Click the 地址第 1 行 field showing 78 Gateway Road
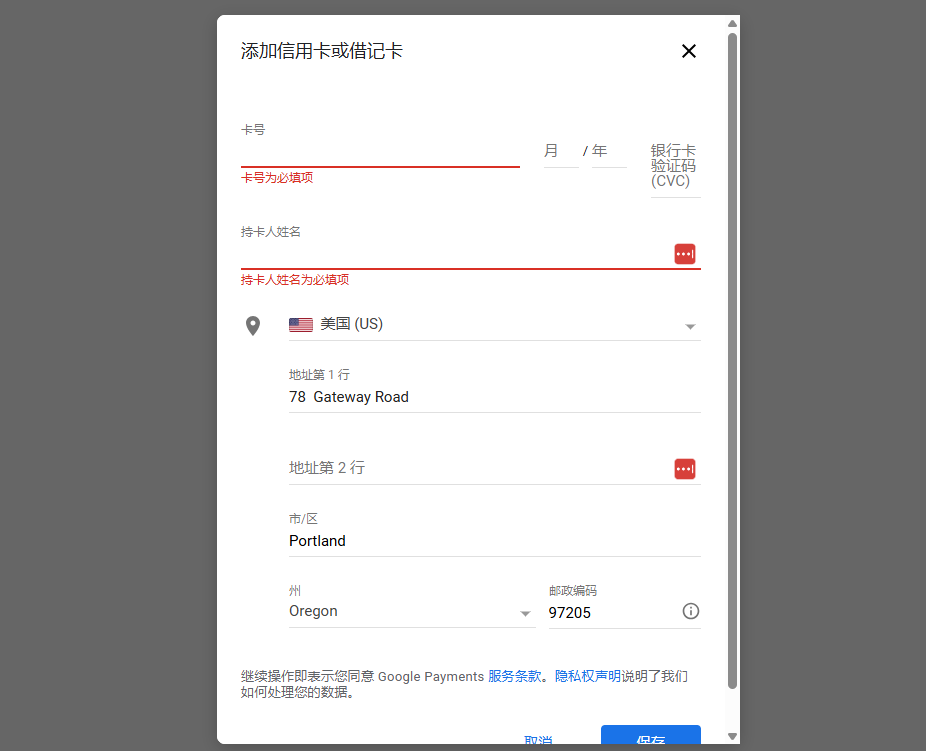This screenshot has width=926, height=751. [x=450, y=397]
